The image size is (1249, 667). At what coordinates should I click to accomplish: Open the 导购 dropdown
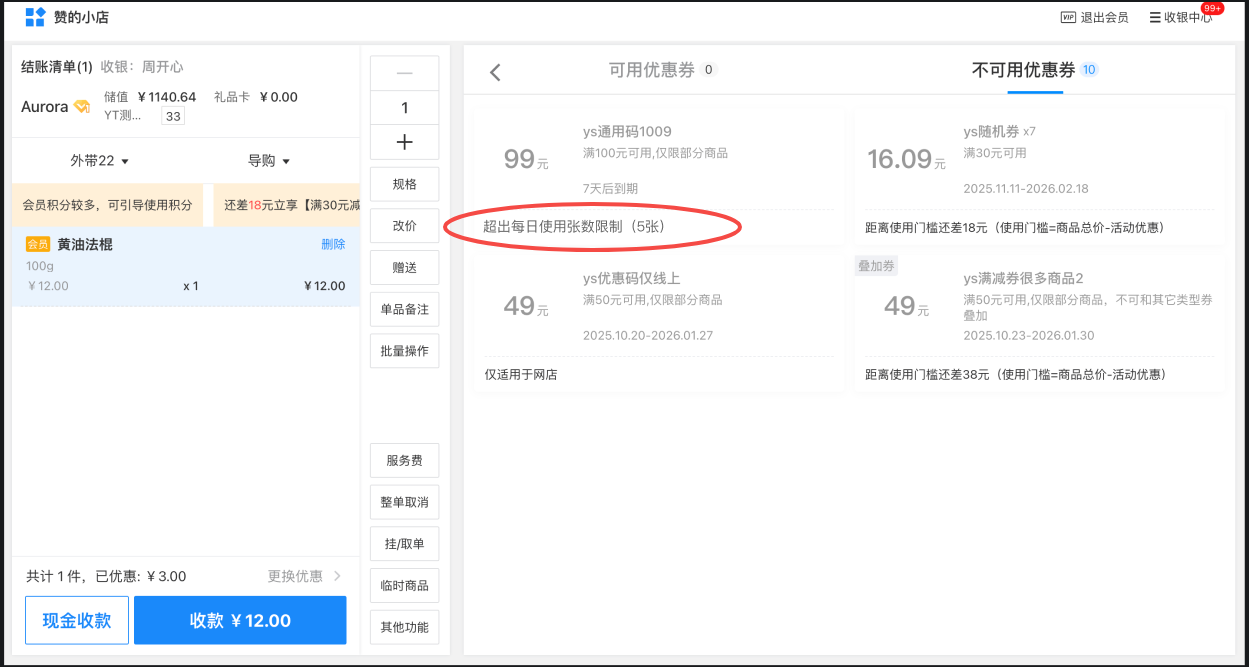click(269, 161)
